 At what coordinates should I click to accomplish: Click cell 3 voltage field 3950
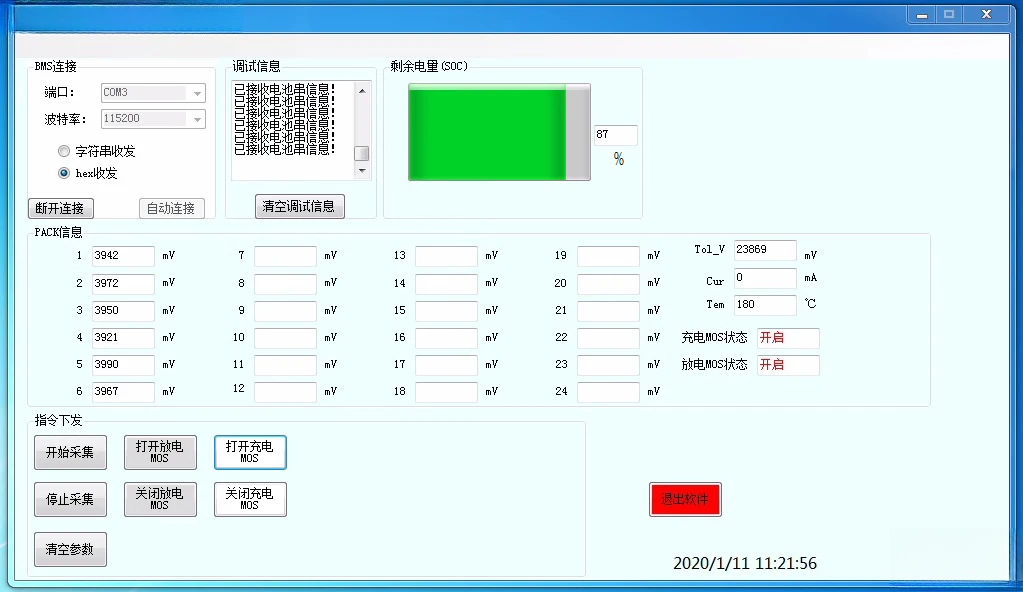123,311
